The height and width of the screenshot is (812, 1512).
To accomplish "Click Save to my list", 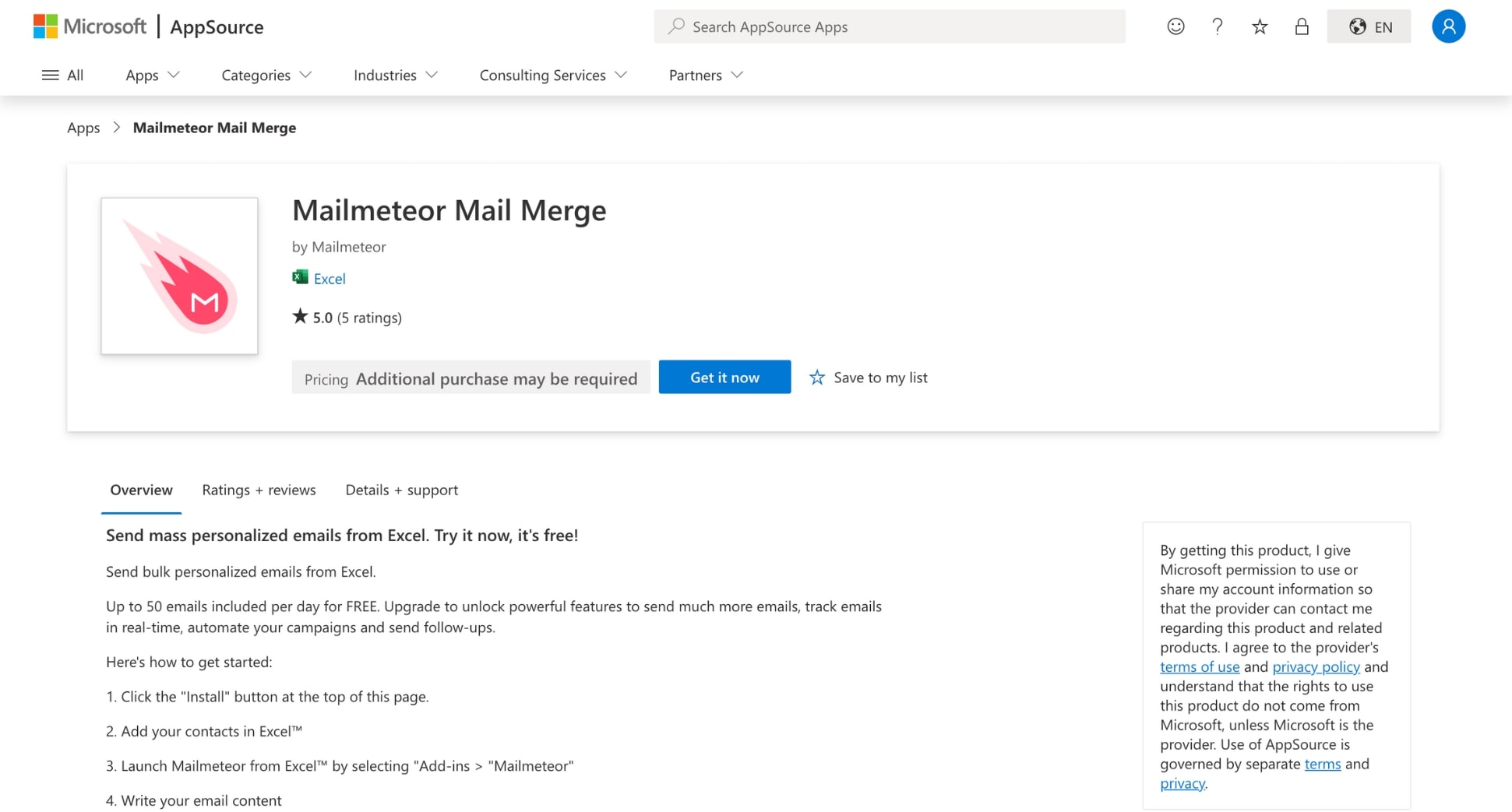I will [x=869, y=377].
